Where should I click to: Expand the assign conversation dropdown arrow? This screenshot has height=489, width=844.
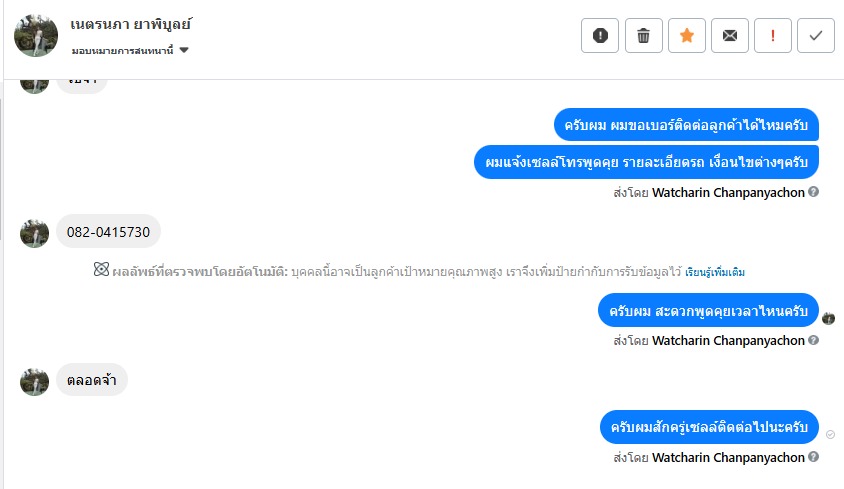point(185,50)
